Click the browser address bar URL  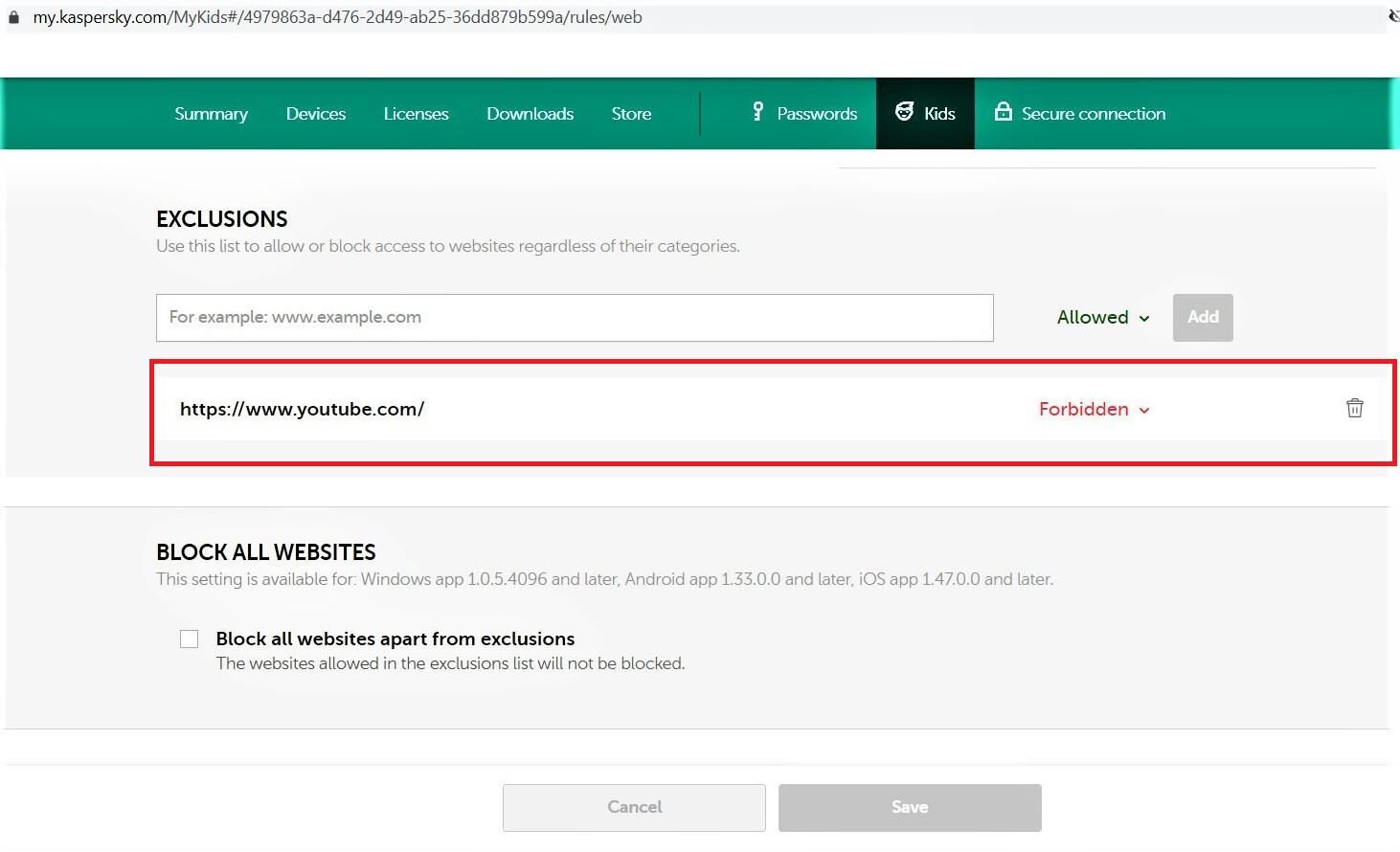pos(337,17)
